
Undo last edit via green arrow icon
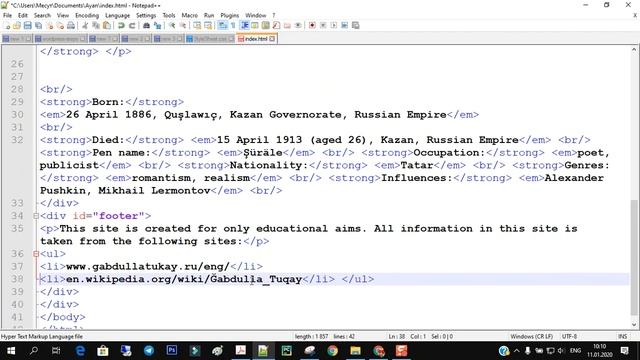click(121, 25)
